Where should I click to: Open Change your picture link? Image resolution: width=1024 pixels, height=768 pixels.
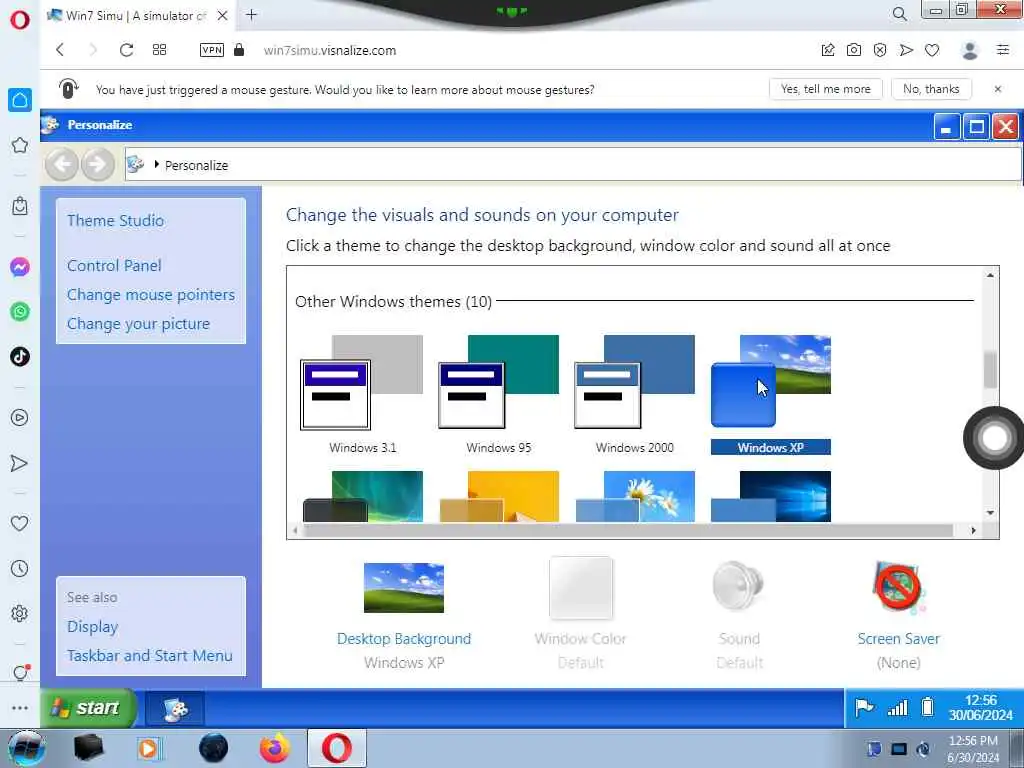tap(138, 324)
